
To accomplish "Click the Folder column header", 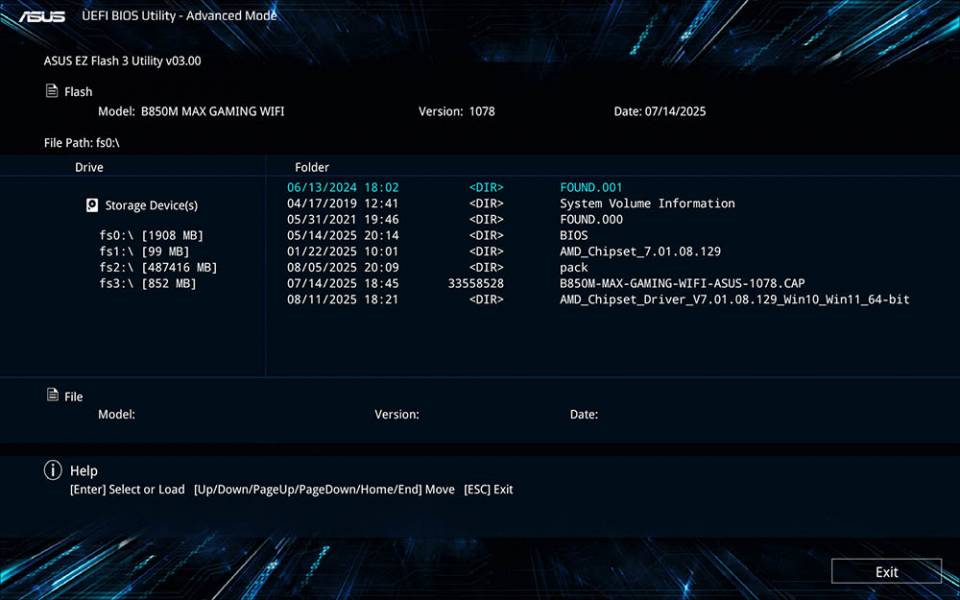I will click(x=312, y=167).
